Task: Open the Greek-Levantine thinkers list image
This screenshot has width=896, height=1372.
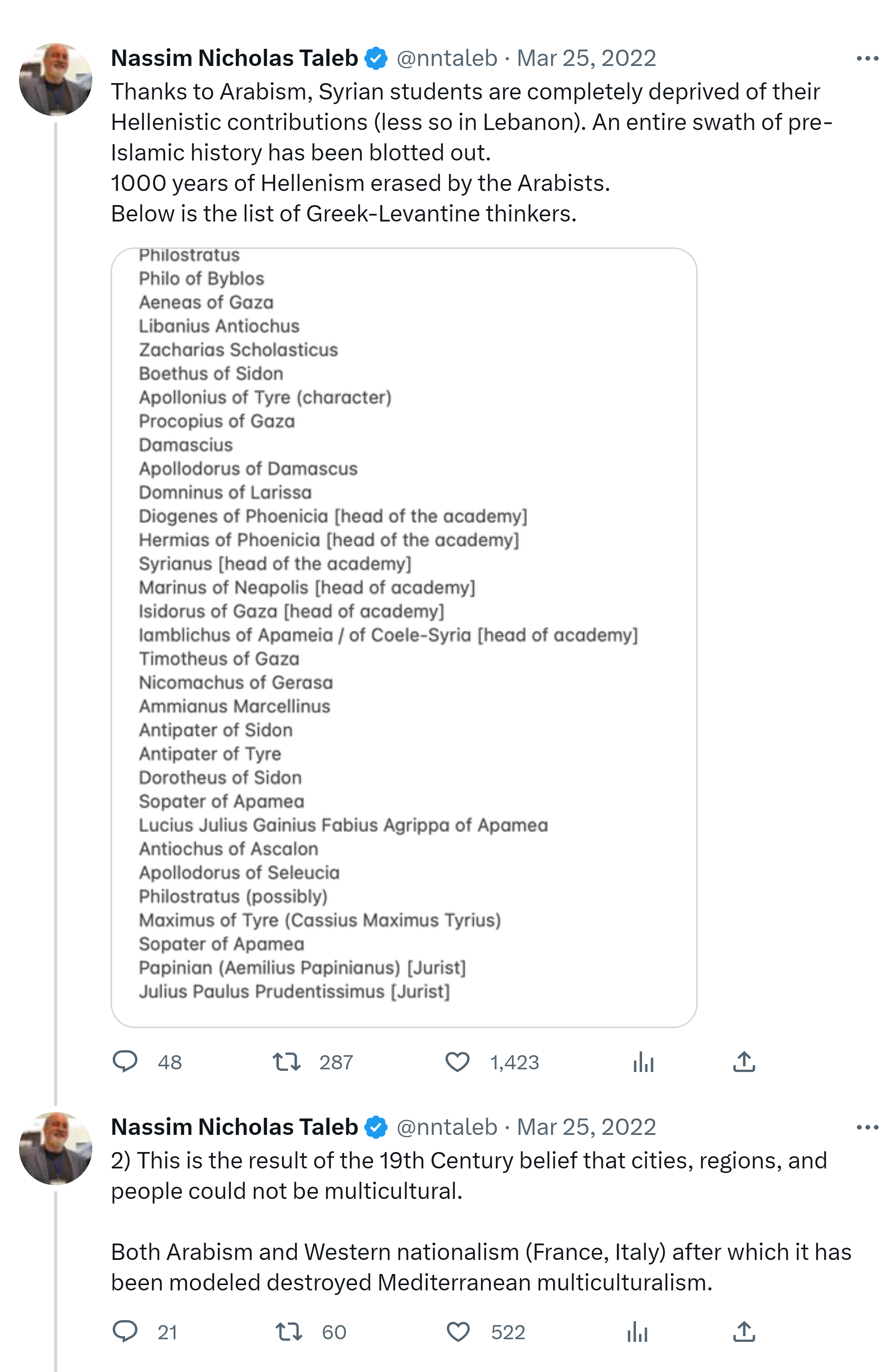Action: point(404,637)
